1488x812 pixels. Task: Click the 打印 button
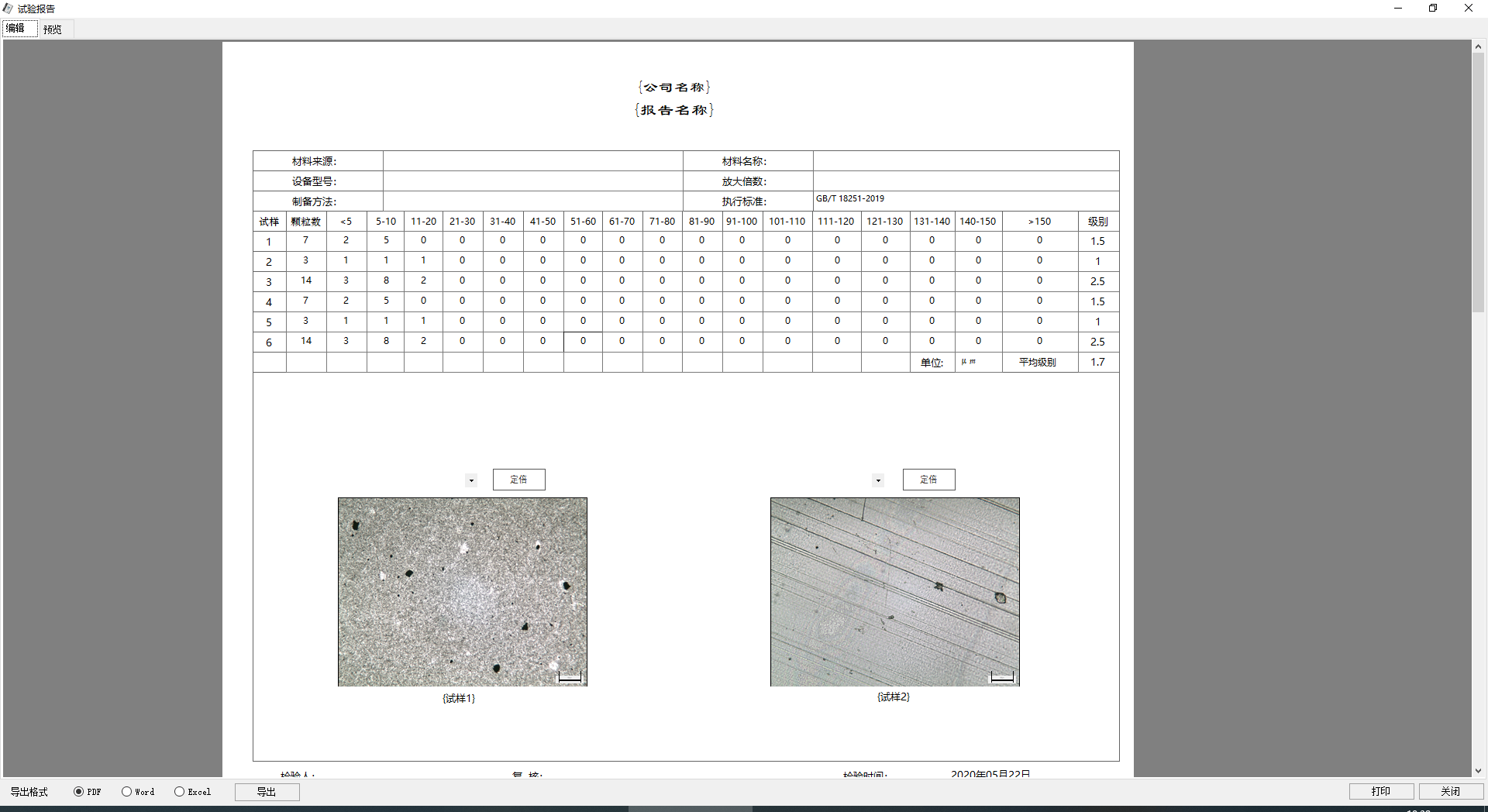[x=1381, y=791]
